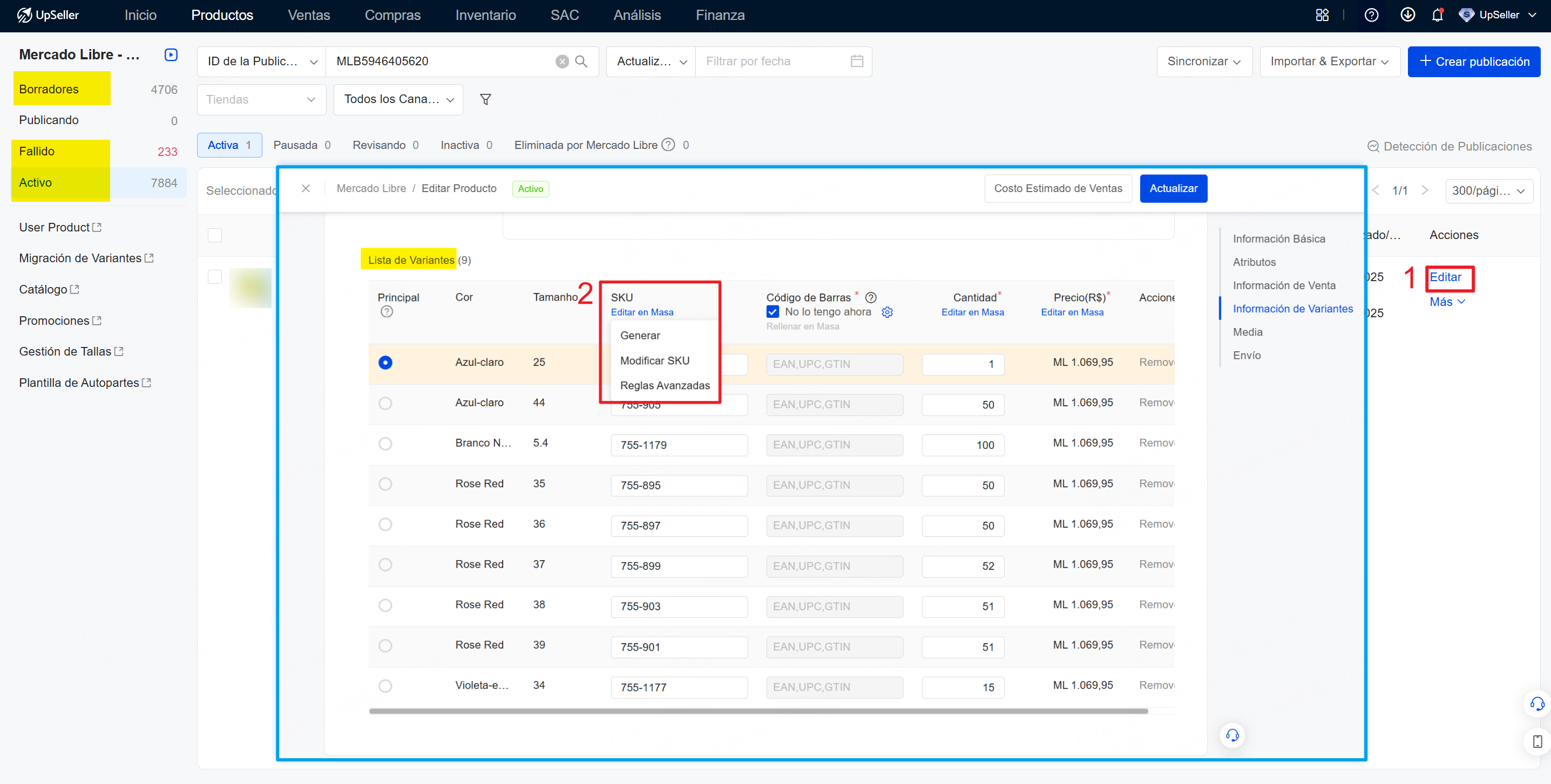The width and height of the screenshot is (1551, 784).
Task: Select Rose Red size 37 as principal
Action: 385,564
